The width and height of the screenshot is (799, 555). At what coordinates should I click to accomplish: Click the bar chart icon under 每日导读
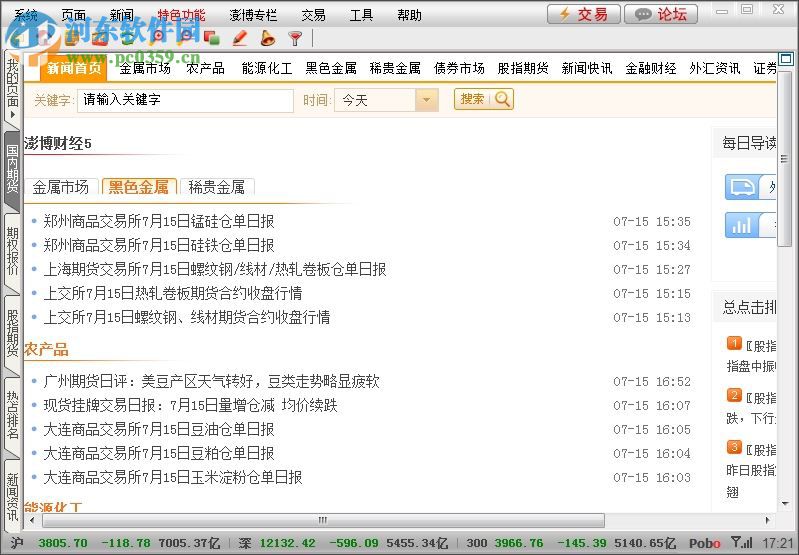coord(742,225)
